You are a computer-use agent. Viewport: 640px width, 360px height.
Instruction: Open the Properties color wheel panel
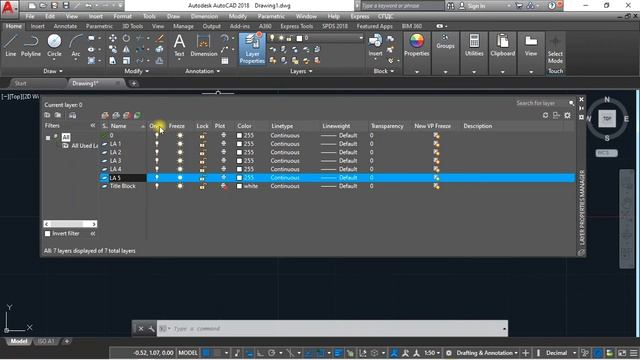416,45
